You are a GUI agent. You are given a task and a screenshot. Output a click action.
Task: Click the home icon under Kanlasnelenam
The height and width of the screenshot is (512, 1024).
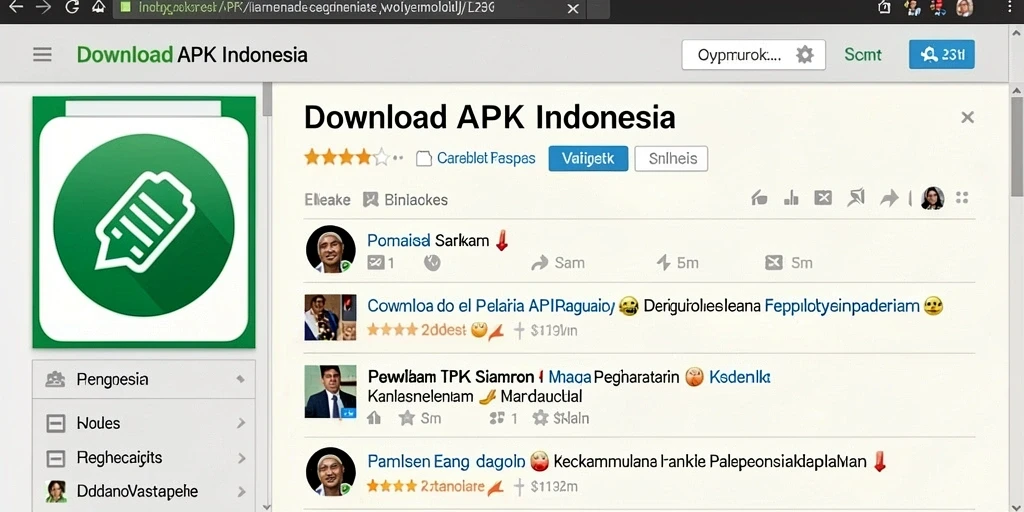click(x=374, y=418)
